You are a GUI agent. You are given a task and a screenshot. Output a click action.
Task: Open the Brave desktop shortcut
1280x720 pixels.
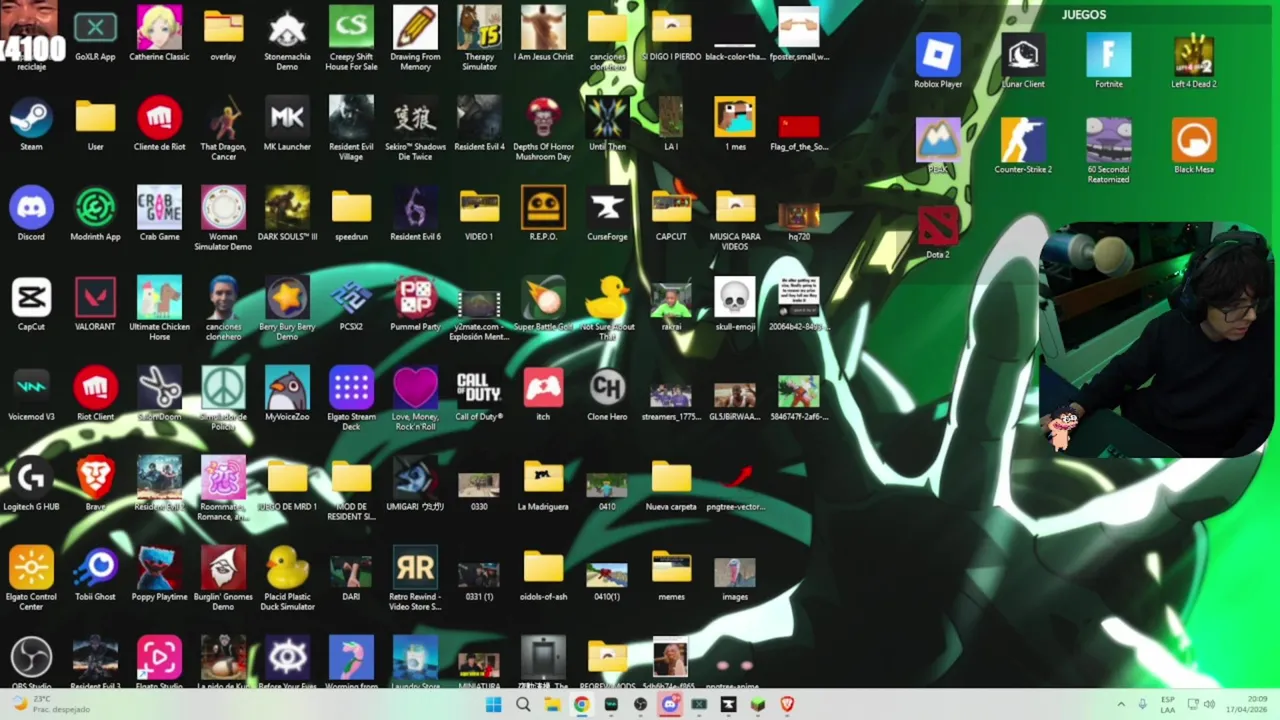pos(95,485)
